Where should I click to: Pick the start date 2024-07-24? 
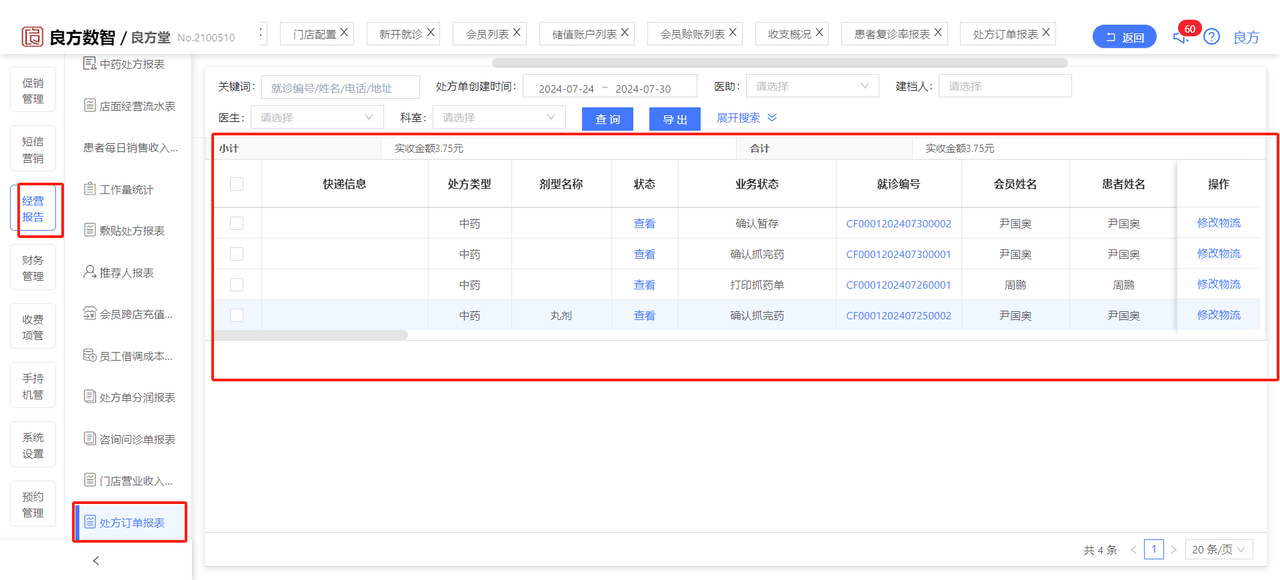[x=566, y=88]
